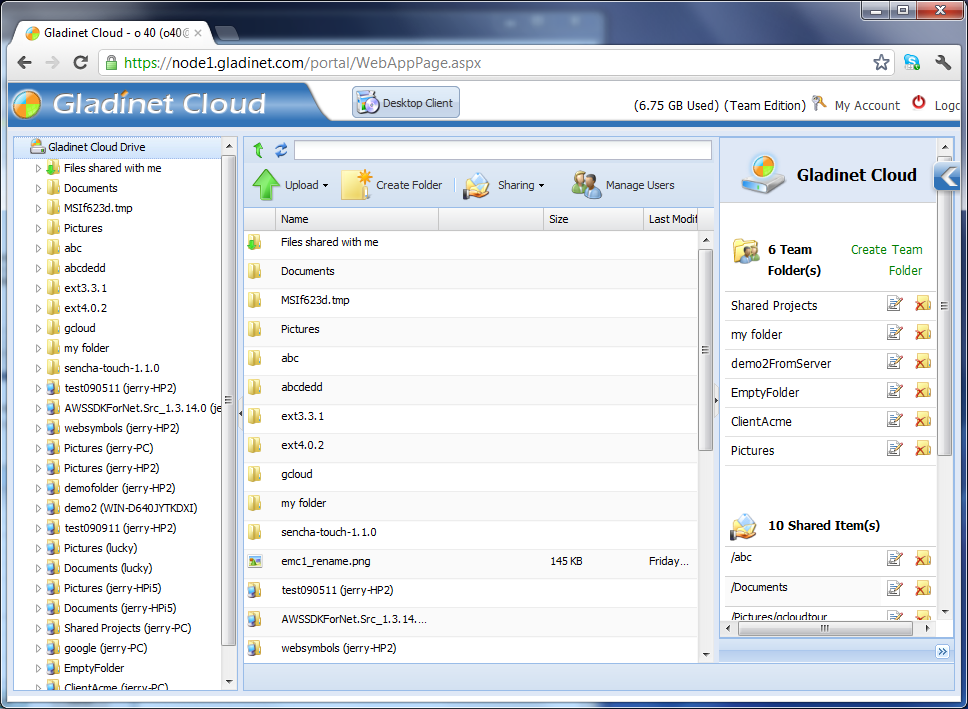Click the ClientAcme team folder name
The image size is (968, 709).
click(761, 422)
